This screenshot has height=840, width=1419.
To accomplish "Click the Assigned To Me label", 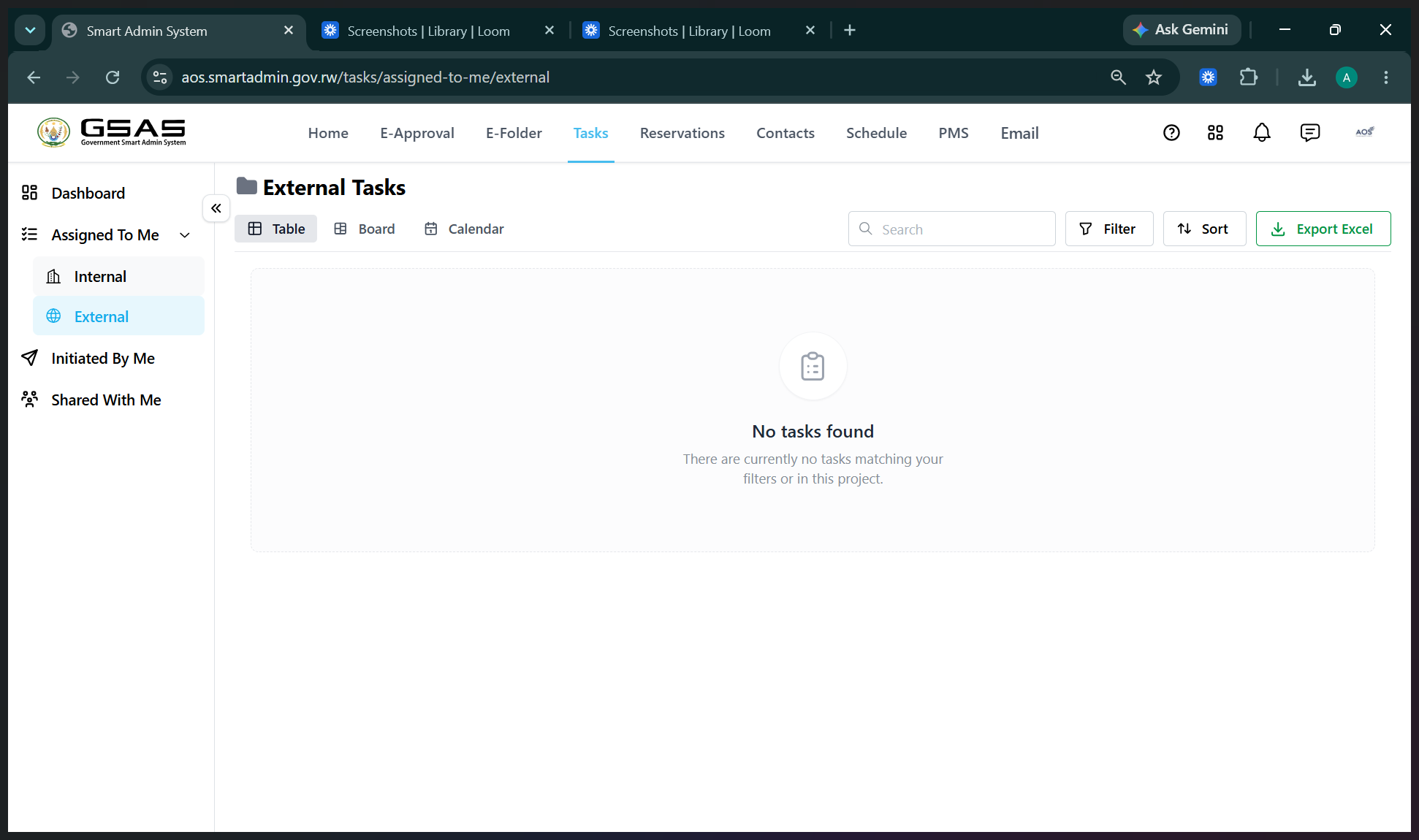I will pyautogui.click(x=105, y=234).
